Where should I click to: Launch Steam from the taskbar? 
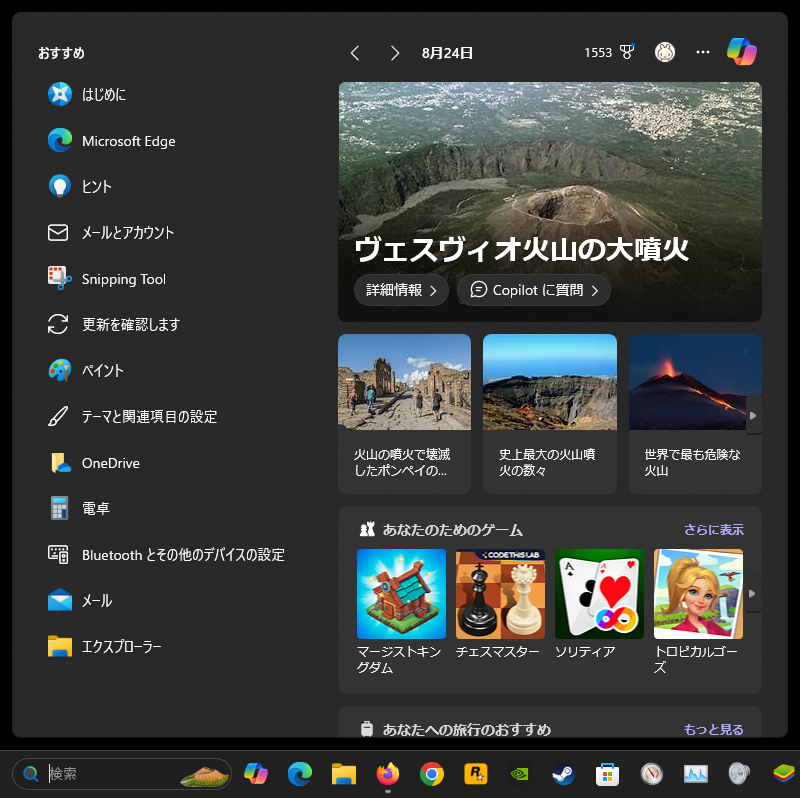pos(564,774)
